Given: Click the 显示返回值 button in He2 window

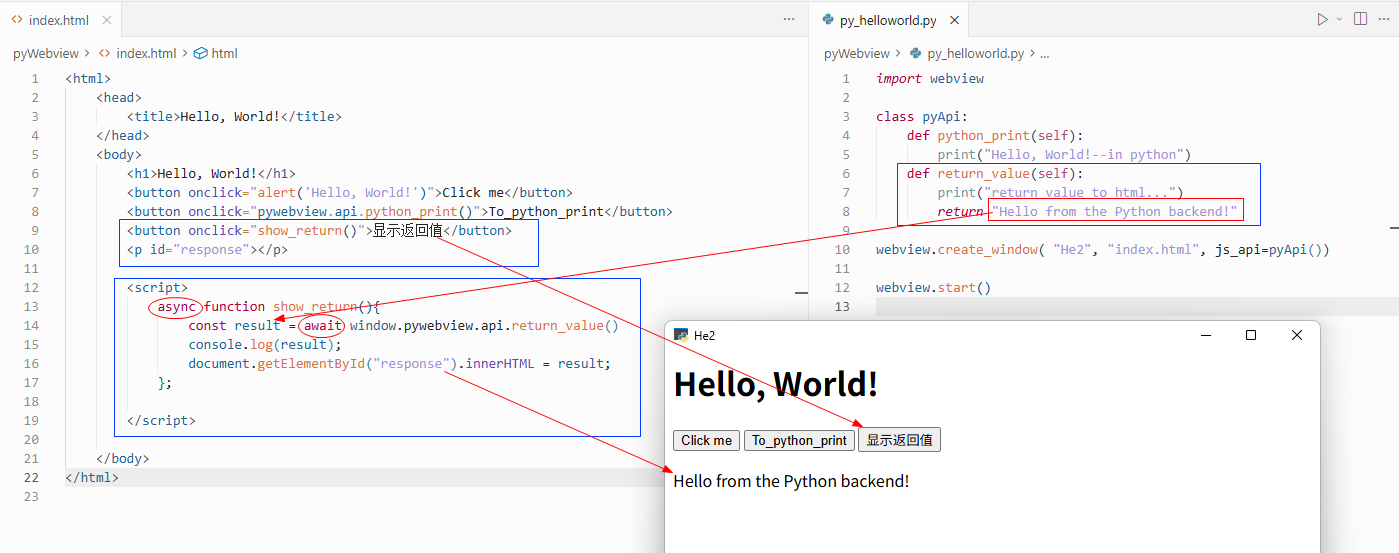Looking at the screenshot, I should [899, 440].
